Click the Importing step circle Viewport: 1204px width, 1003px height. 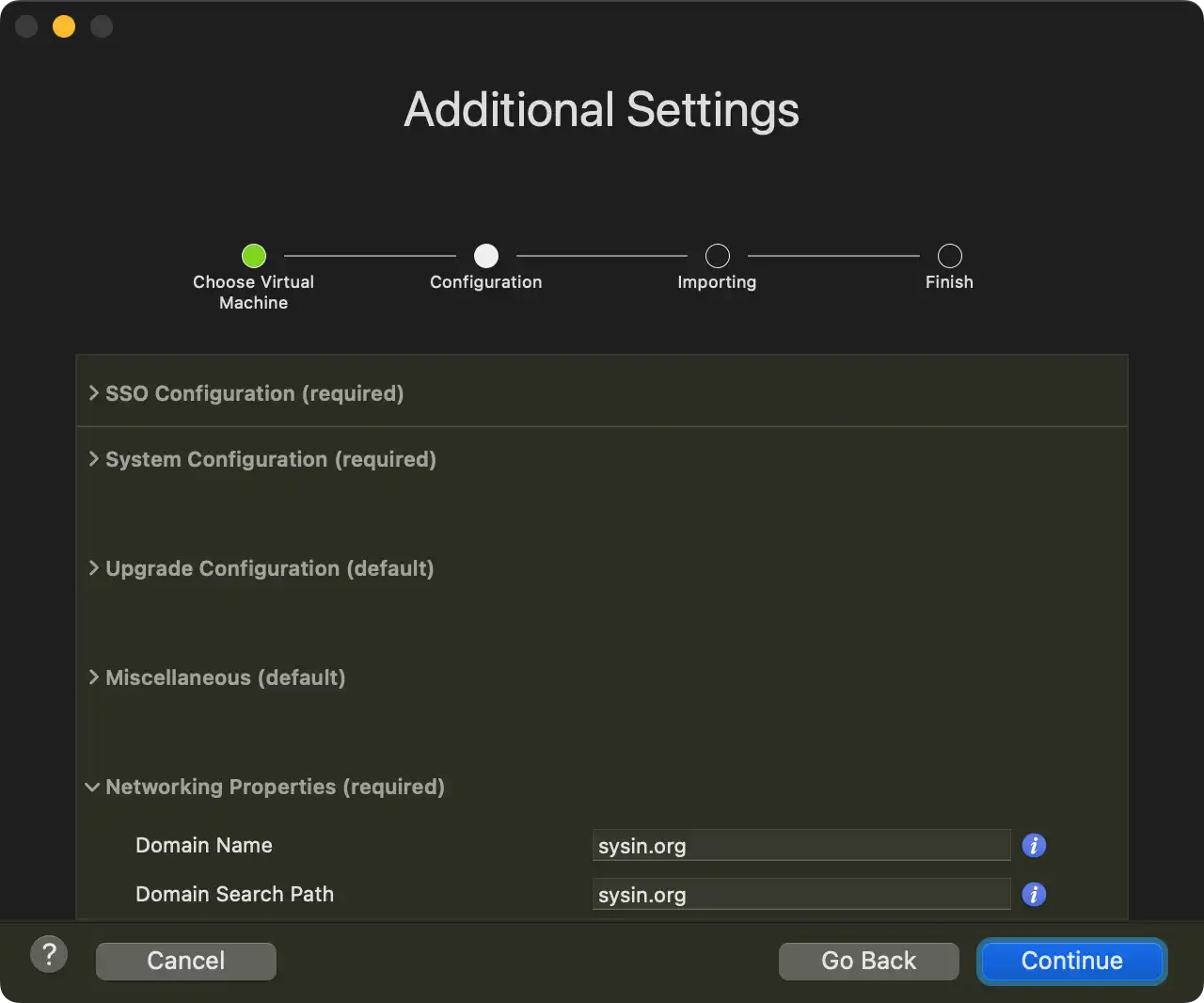(x=718, y=256)
